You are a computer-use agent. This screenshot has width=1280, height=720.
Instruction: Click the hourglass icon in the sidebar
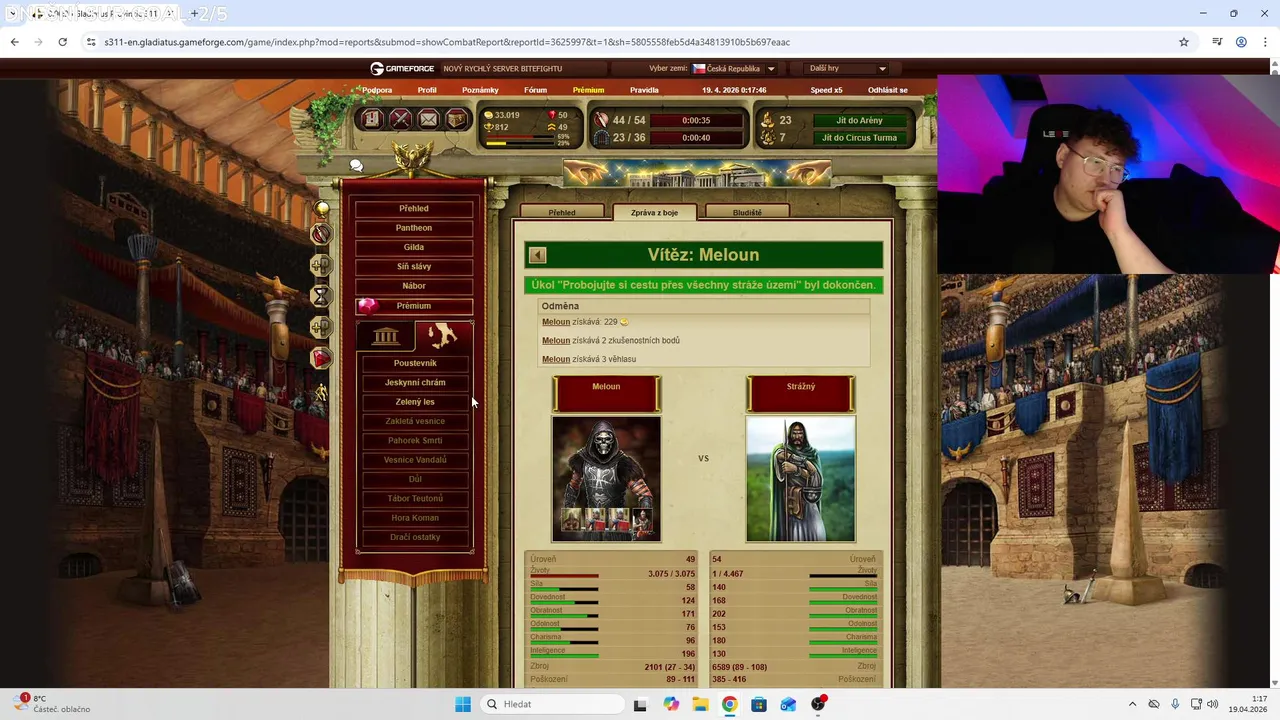coord(321,296)
